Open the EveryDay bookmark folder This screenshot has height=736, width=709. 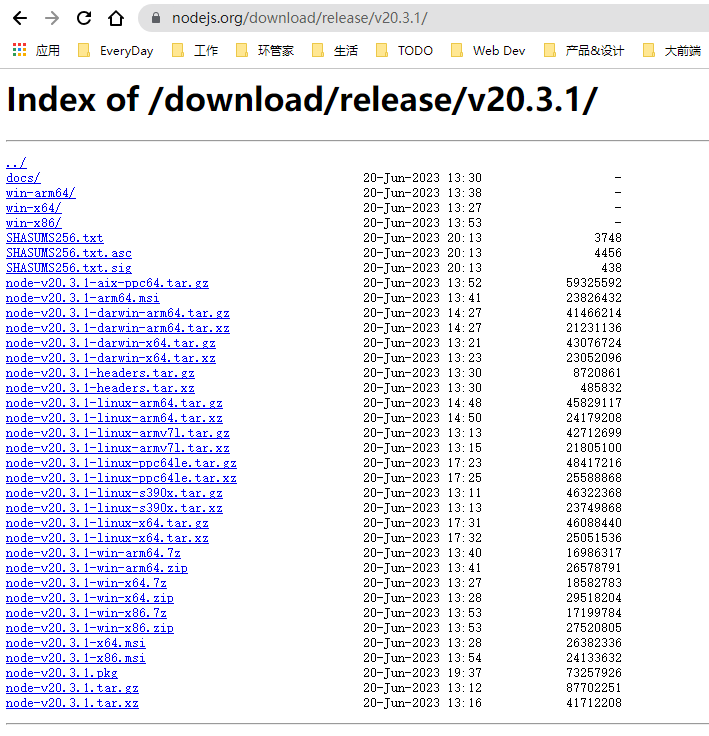tap(116, 51)
